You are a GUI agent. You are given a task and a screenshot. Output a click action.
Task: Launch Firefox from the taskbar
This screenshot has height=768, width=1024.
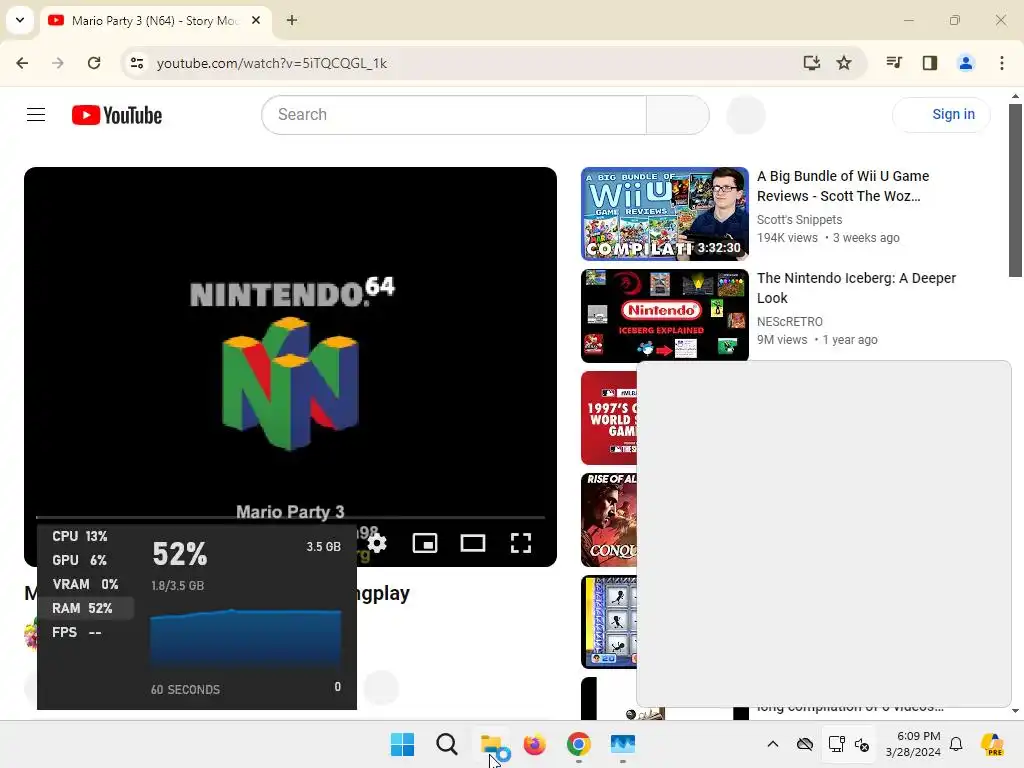pos(535,744)
